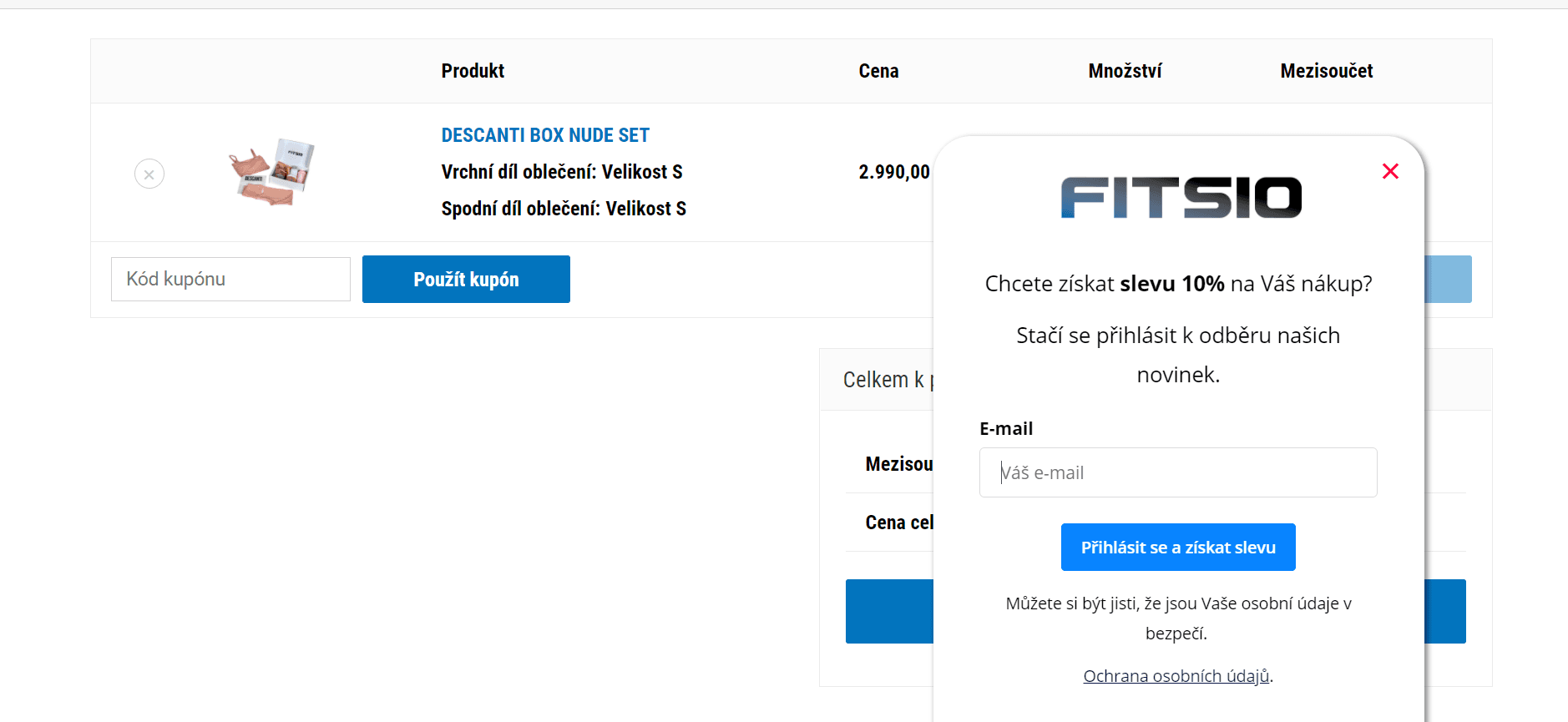This screenshot has width=1568, height=722.
Task: Click Vrchní díl oblečení size text
Action: 562,172
